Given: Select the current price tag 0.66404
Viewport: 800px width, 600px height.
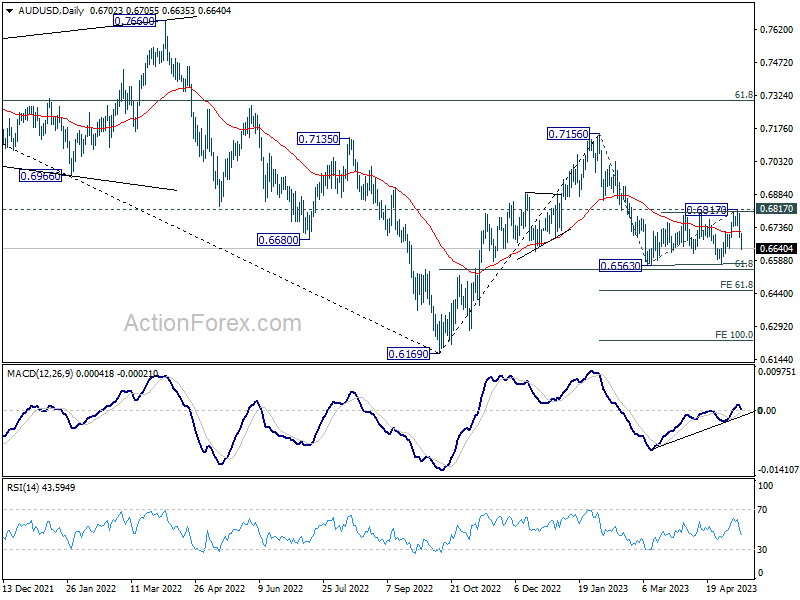Looking at the screenshot, I should (777, 248).
